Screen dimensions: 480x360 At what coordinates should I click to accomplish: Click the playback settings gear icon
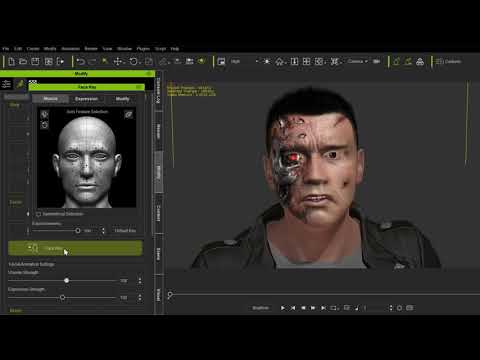(399, 308)
